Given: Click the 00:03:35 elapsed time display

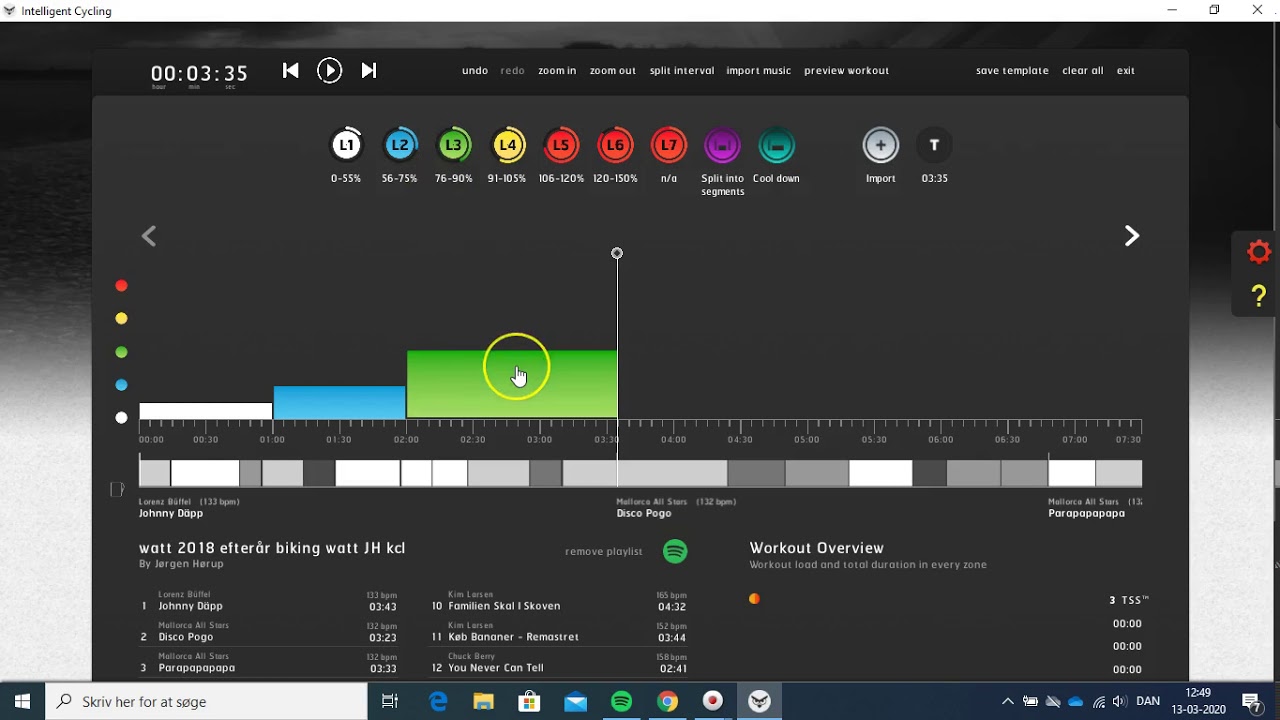Looking at the screenshot, I should point(199,73).
